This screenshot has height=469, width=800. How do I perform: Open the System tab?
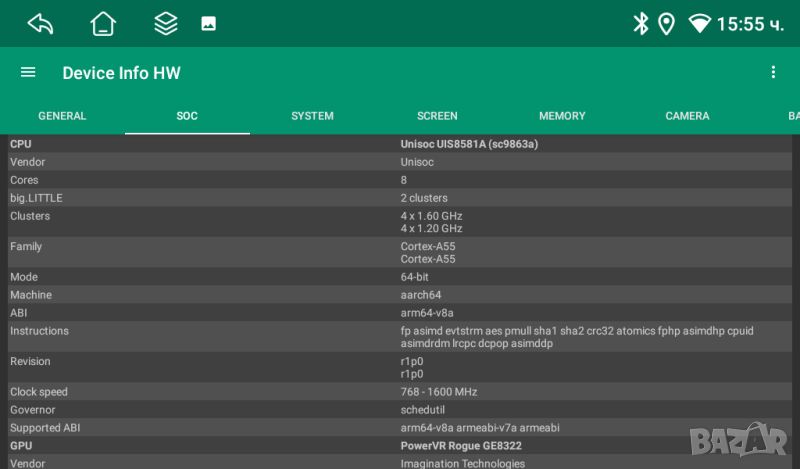tap(312, 116)
